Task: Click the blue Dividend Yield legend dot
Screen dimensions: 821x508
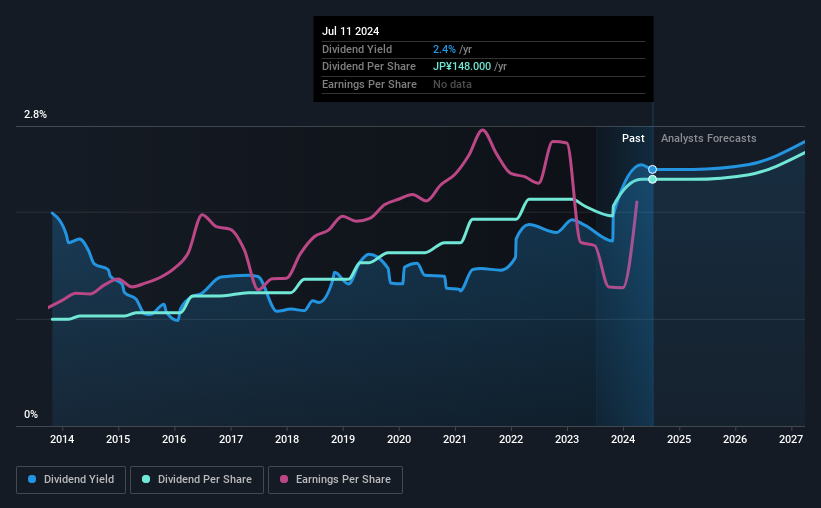Action: 32,479
